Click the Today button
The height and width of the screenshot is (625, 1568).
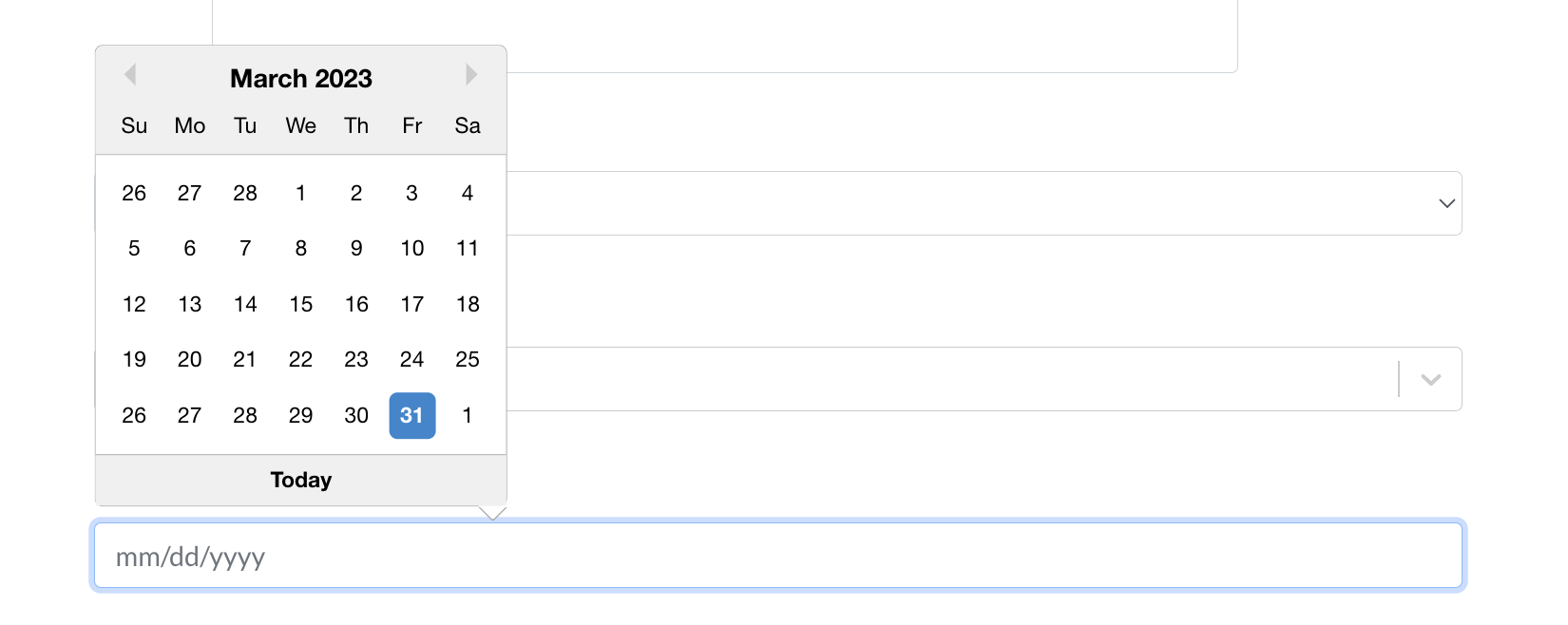[x=301, y=480]
